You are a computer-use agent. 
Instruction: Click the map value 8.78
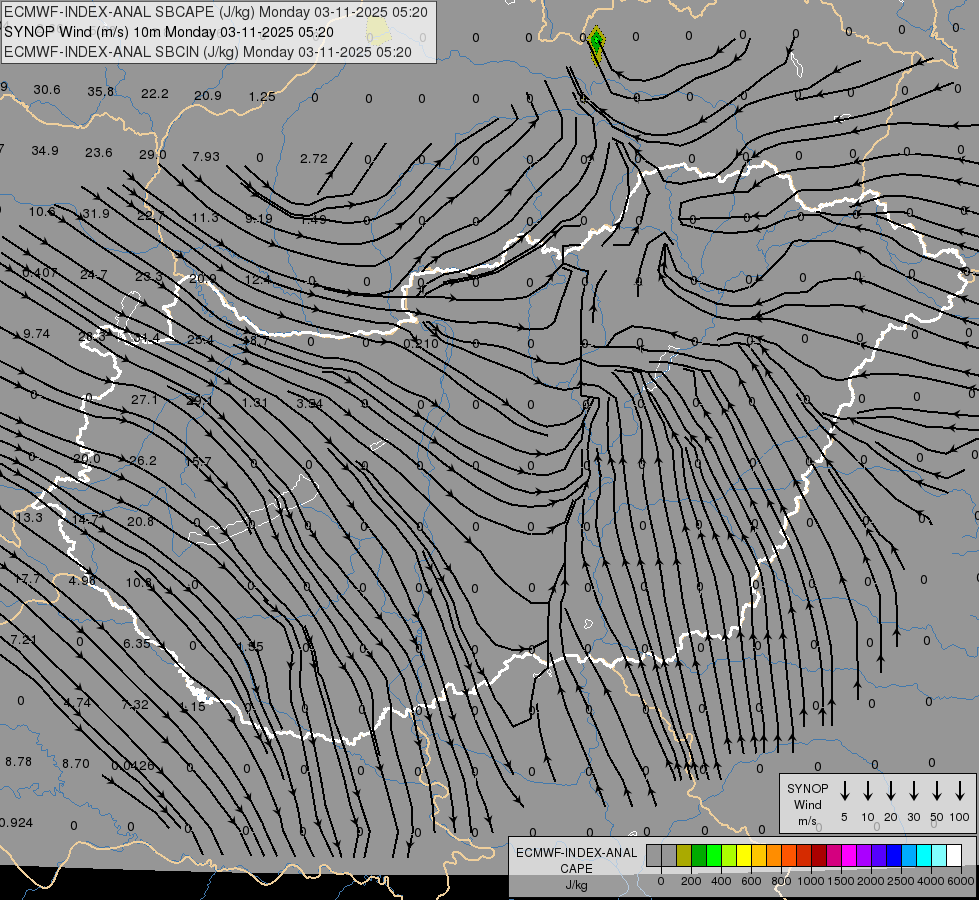pos(18,762)
